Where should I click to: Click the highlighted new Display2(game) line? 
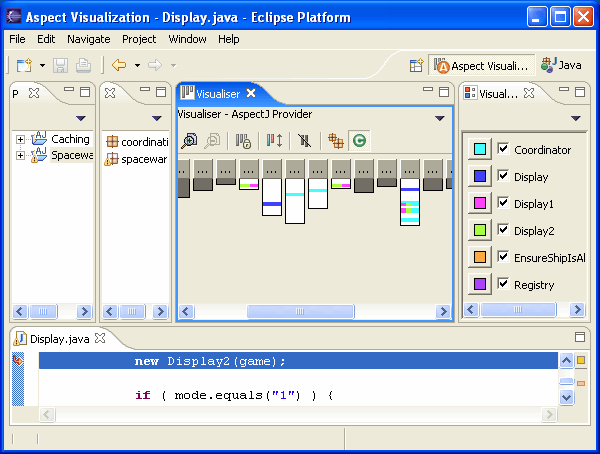[298, 361]
